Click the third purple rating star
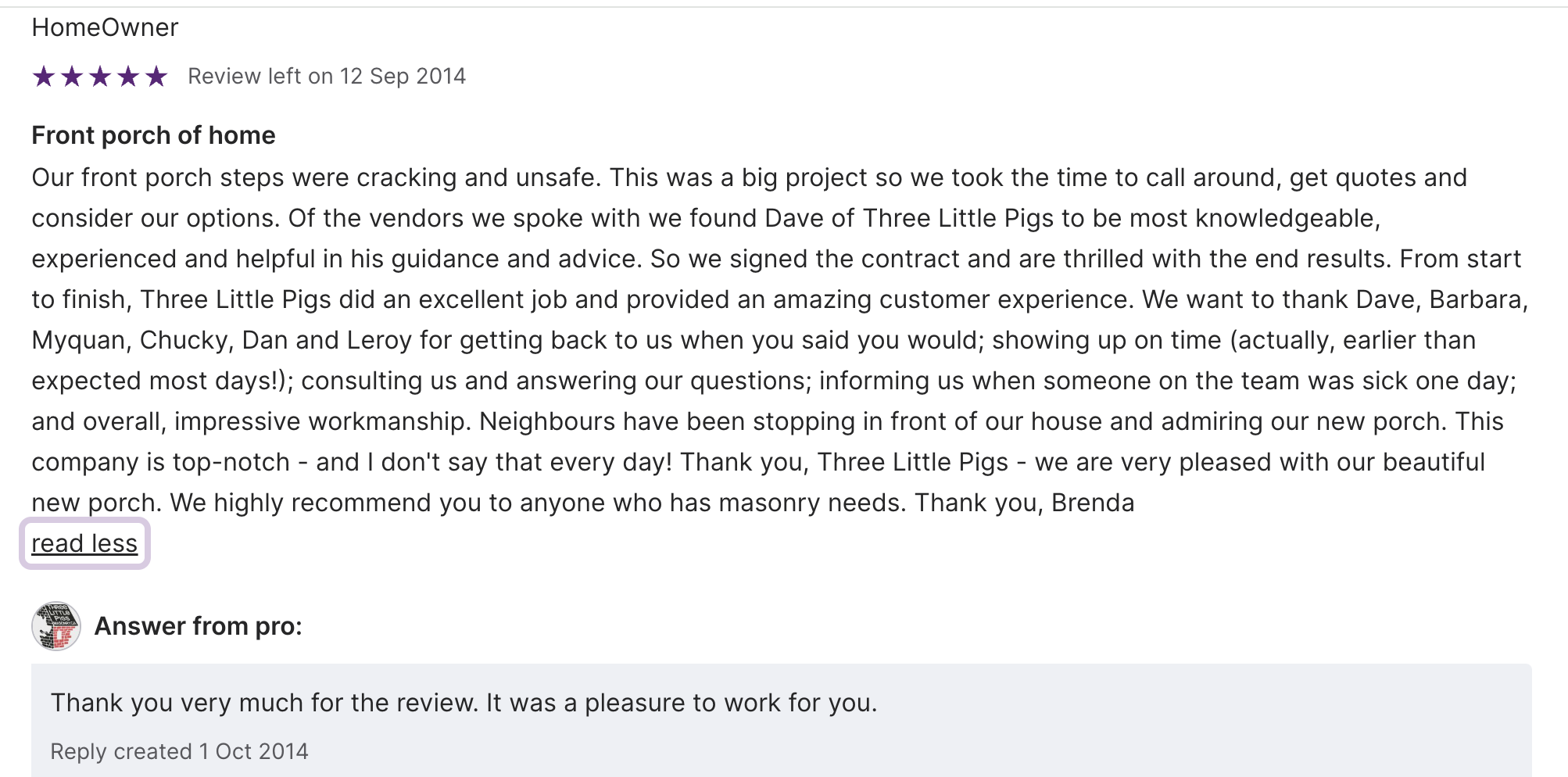Viewport: 1568px width, 777px height. tap(100, 77)
